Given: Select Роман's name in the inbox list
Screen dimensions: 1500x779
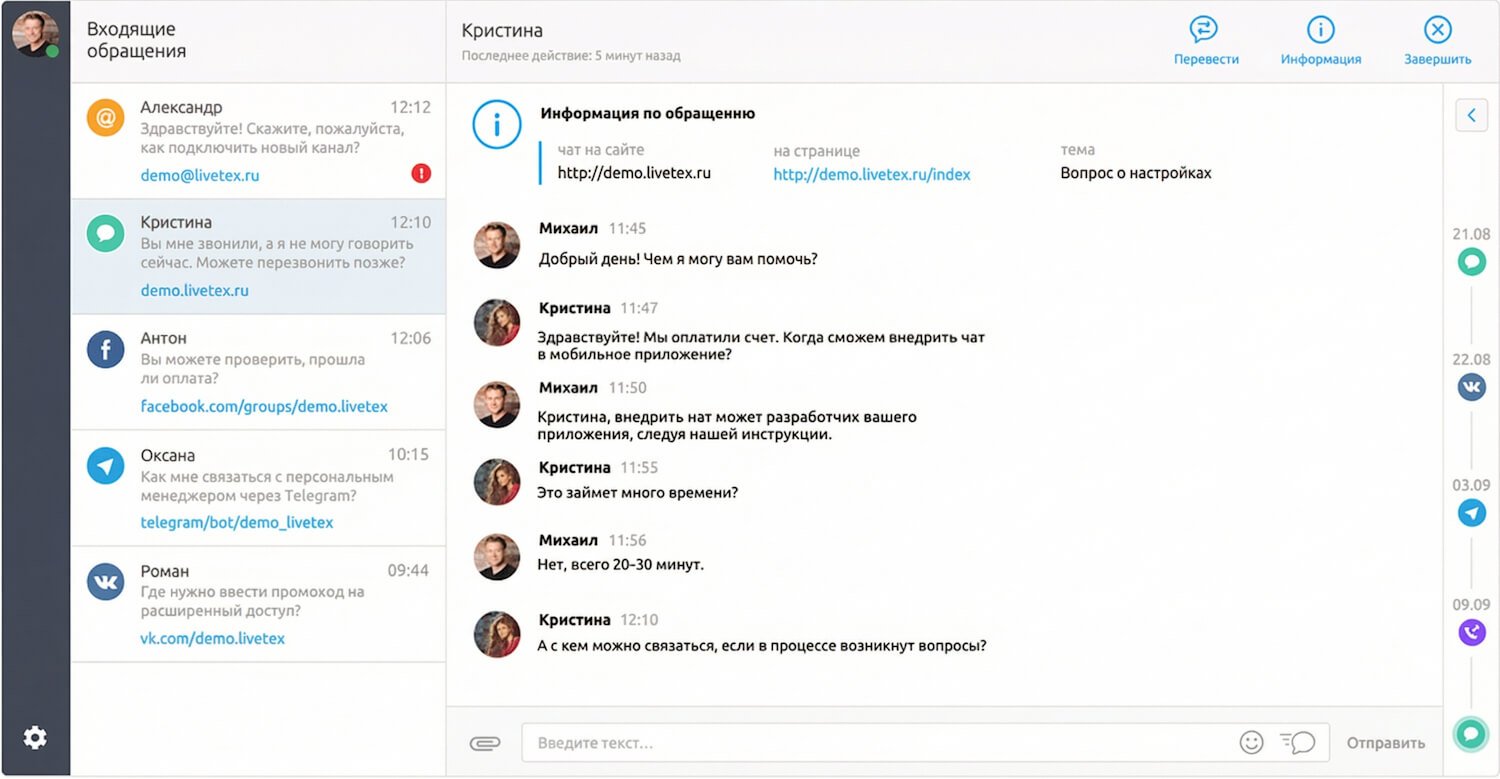Looking at the screenshot, I should [x=164, y=571].
